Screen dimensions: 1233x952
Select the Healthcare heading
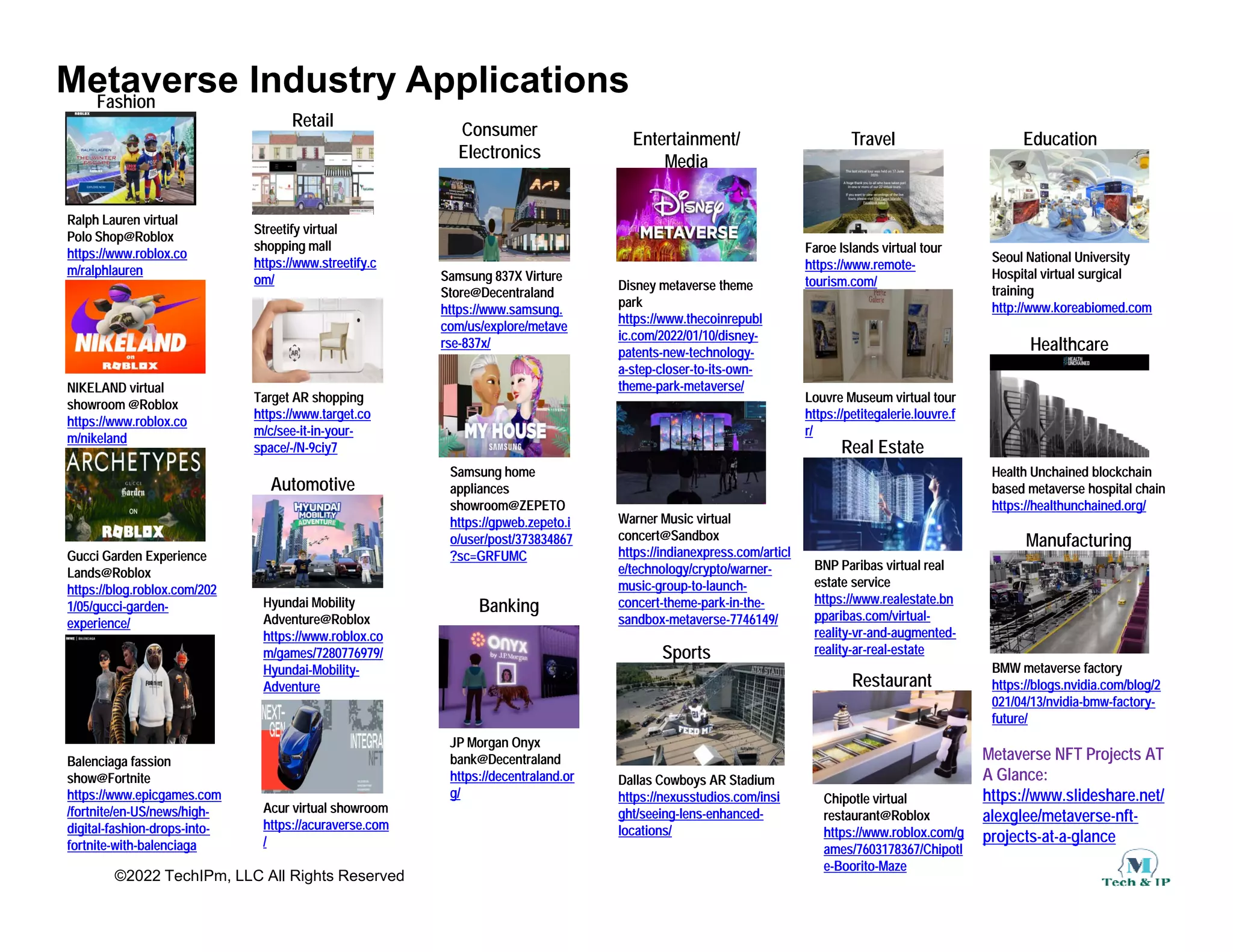[1069, 344]
